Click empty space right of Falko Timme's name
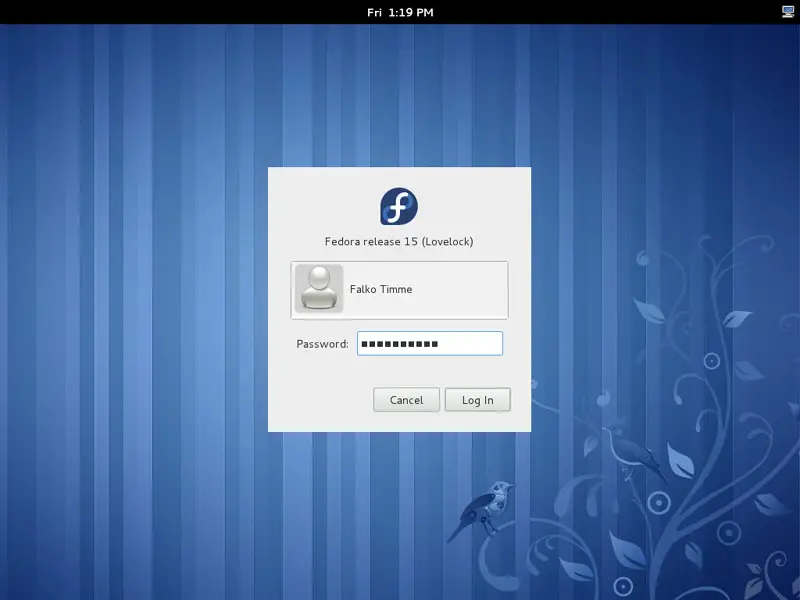Image resolution: width=800 pixels, height=600 pixels. pyautogui.click(x=460, y=289)
